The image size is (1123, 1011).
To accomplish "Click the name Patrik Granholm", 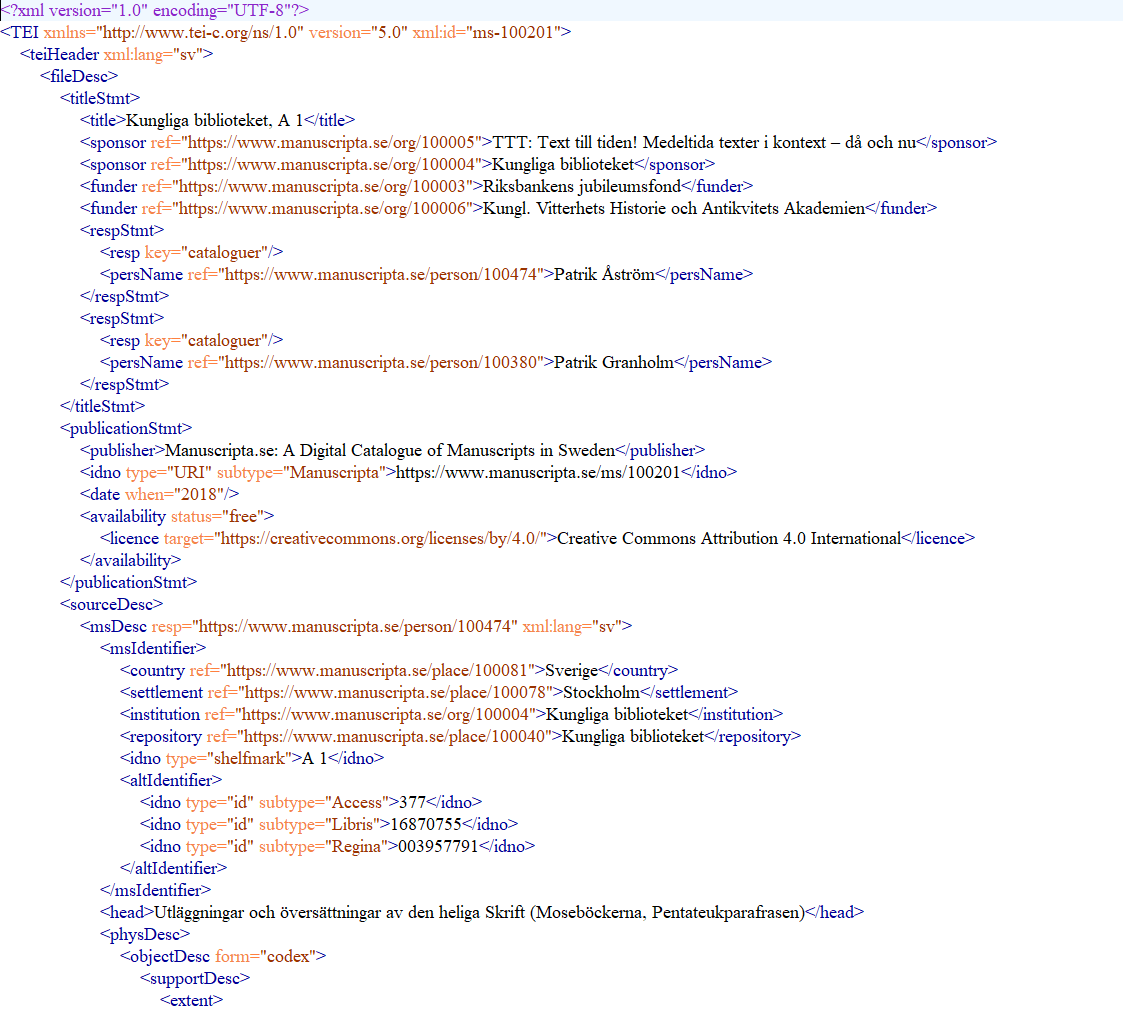I will click(x=613, y=362).
